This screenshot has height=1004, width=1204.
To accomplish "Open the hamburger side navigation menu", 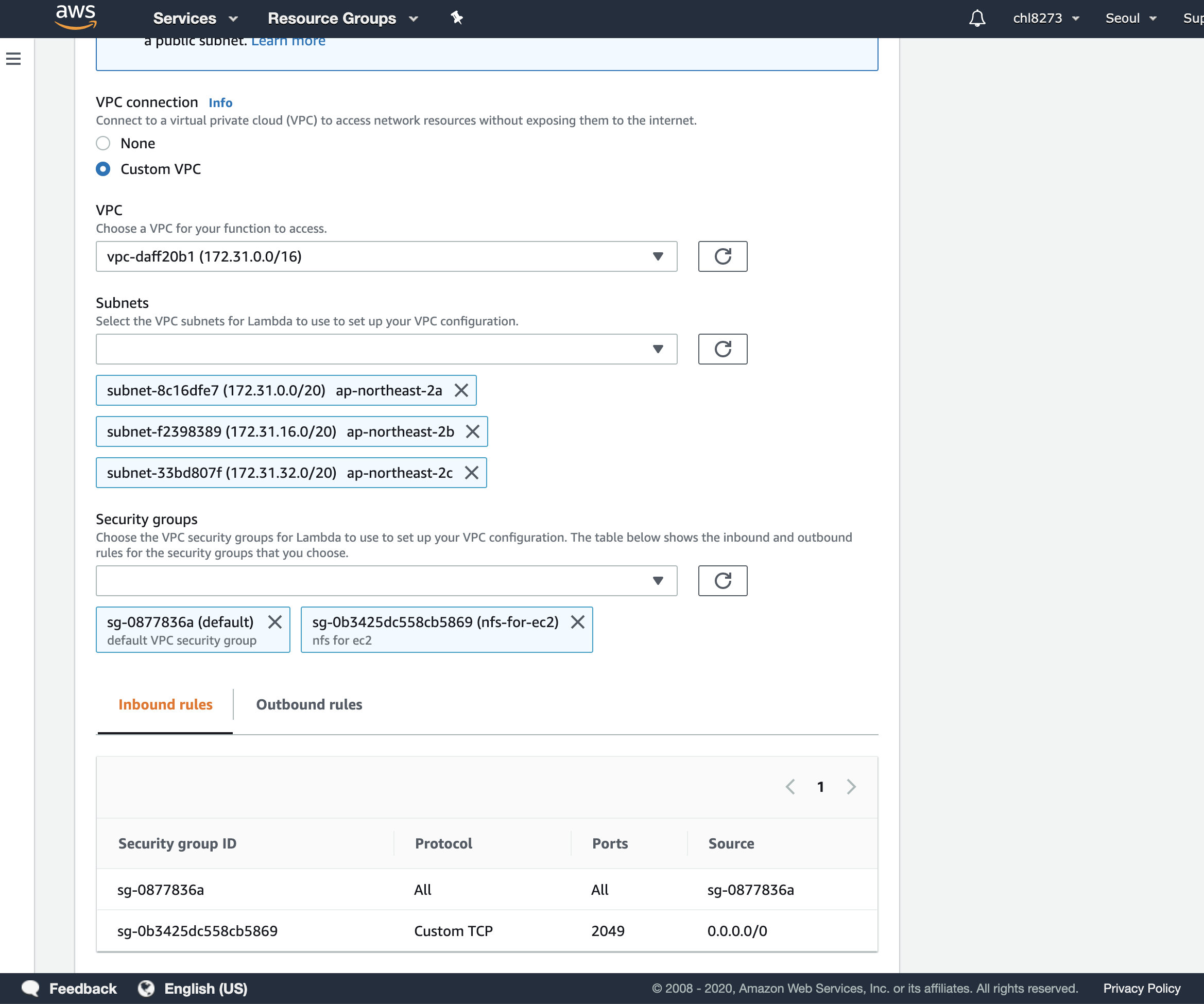I will 13,59.
